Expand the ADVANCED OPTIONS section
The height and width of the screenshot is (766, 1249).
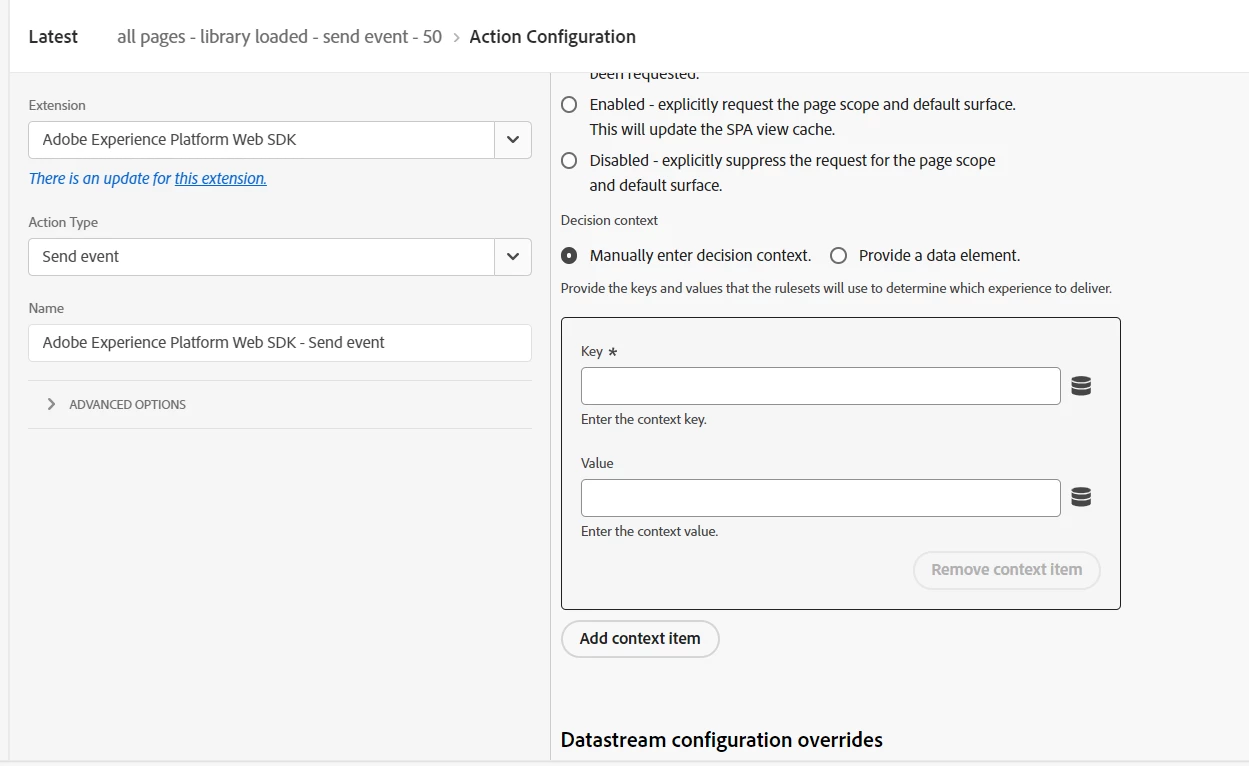[127, 404]
